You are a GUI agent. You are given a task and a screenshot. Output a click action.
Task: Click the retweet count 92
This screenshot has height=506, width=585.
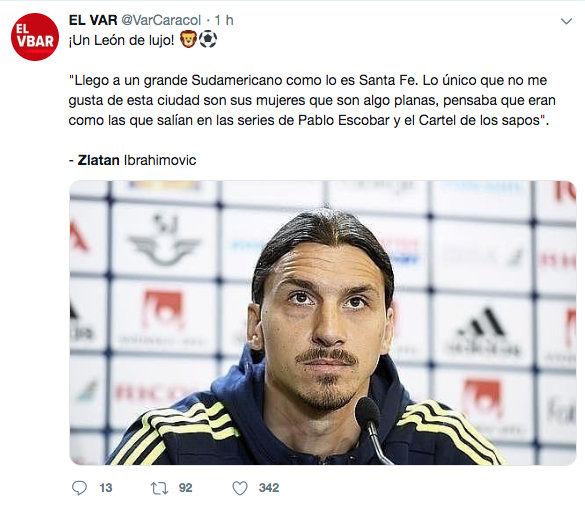185,488
